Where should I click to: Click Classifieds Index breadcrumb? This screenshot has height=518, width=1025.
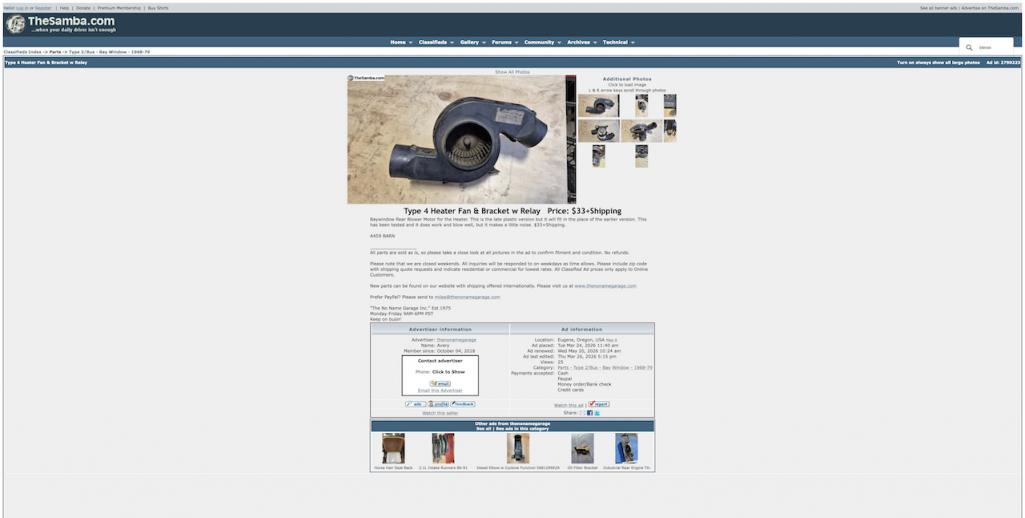(x=22, y=52)
